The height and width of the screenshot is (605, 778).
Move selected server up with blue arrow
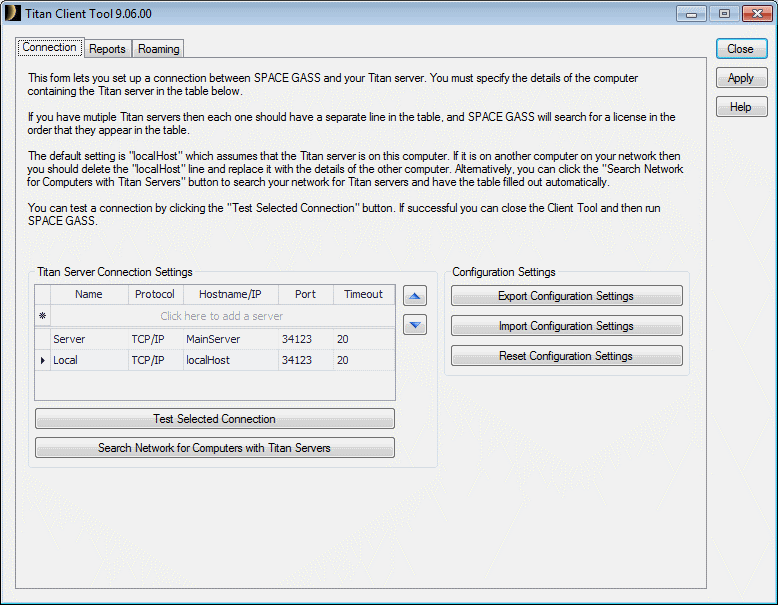tap(415, 296)
